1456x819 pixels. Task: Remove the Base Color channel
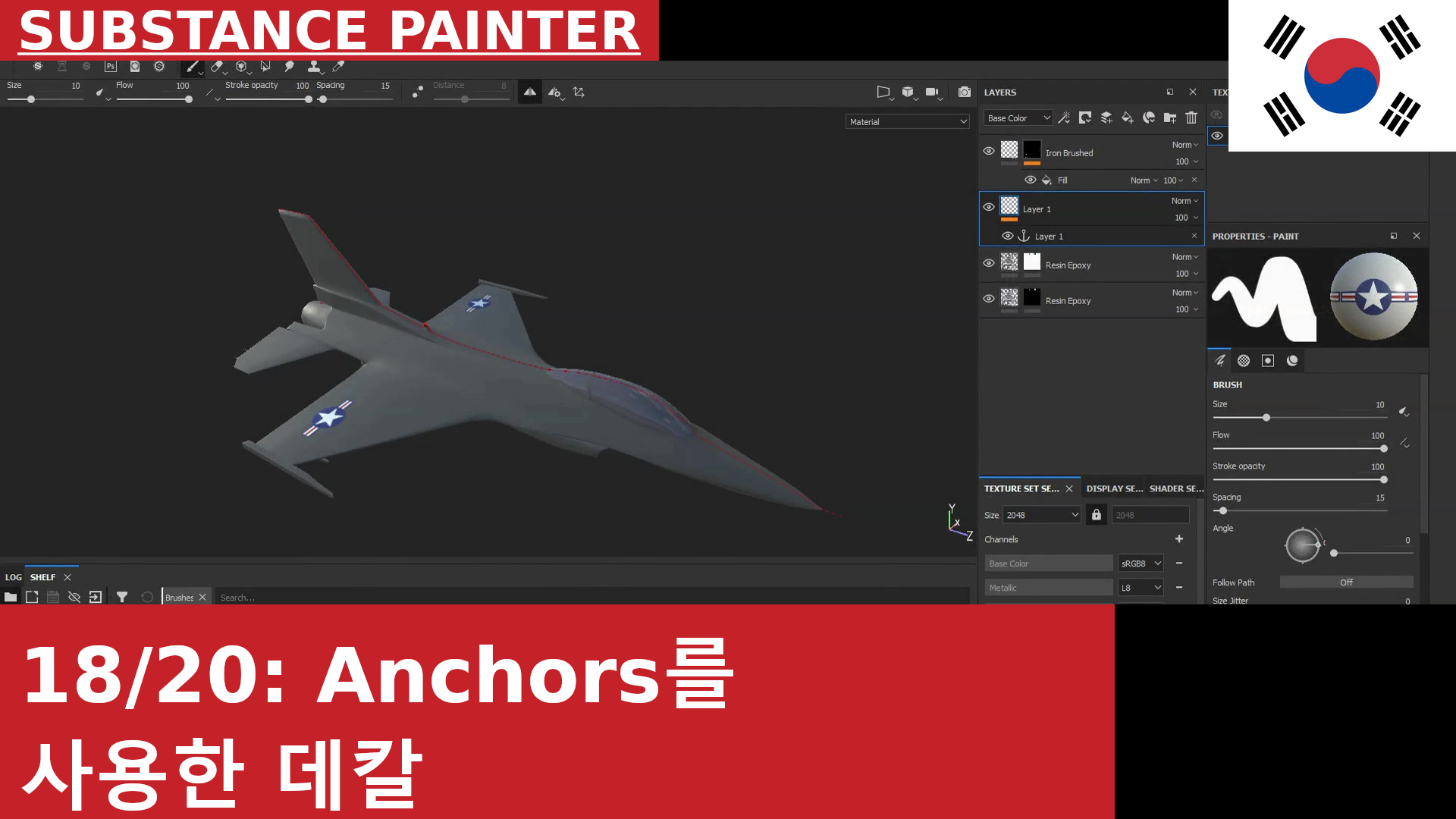click(1179, 563)
